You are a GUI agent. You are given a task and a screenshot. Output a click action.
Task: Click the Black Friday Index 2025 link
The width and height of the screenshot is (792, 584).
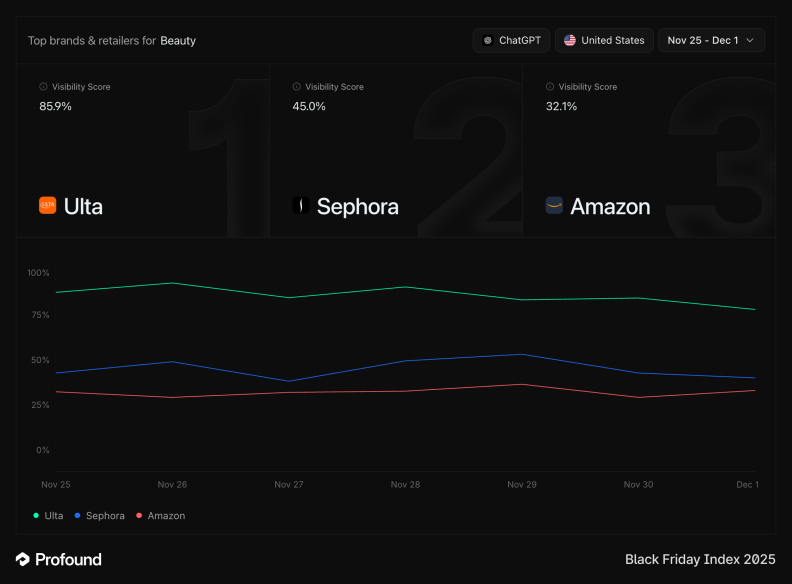699,559
